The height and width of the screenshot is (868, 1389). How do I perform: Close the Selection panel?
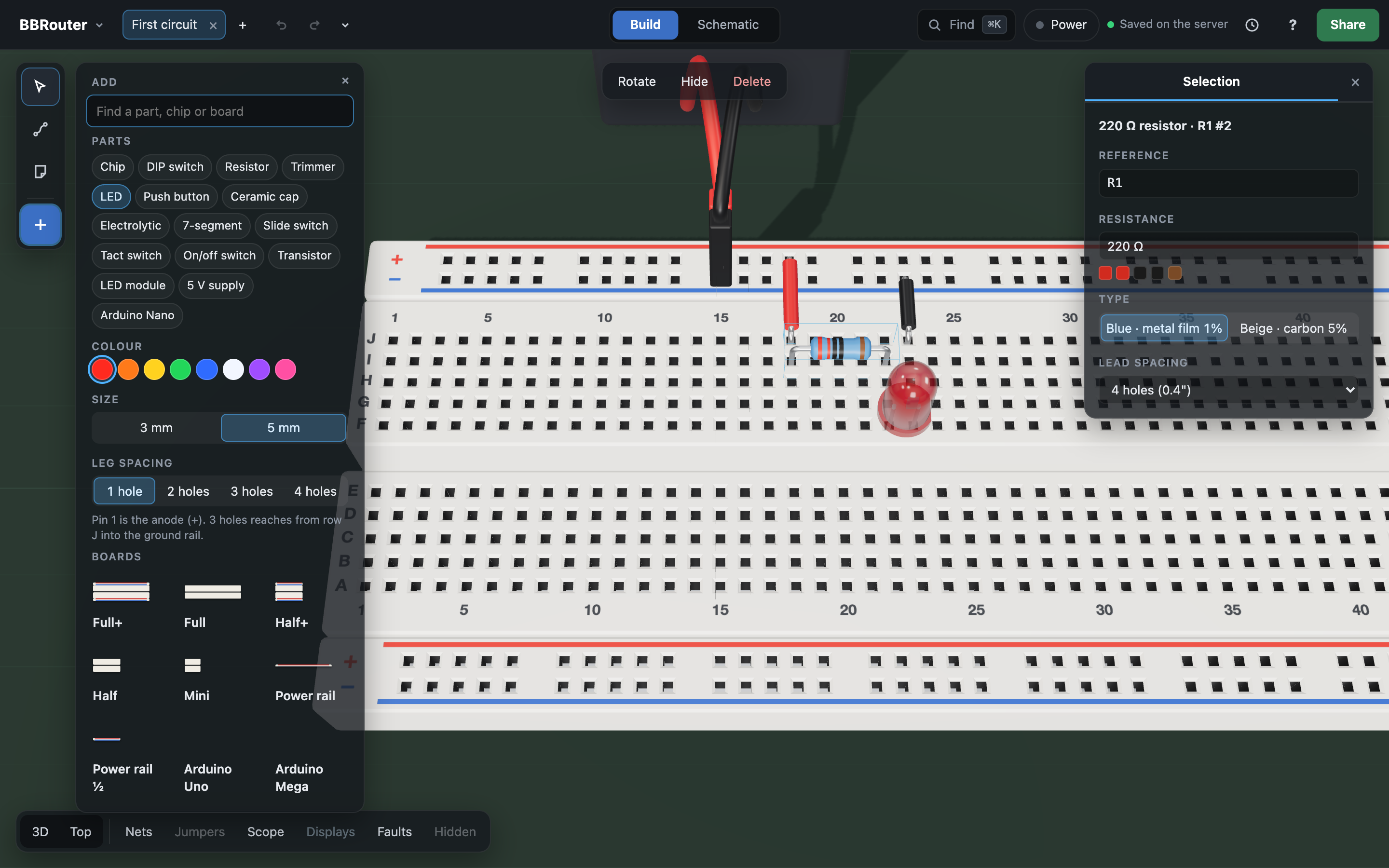[1355, 82]
